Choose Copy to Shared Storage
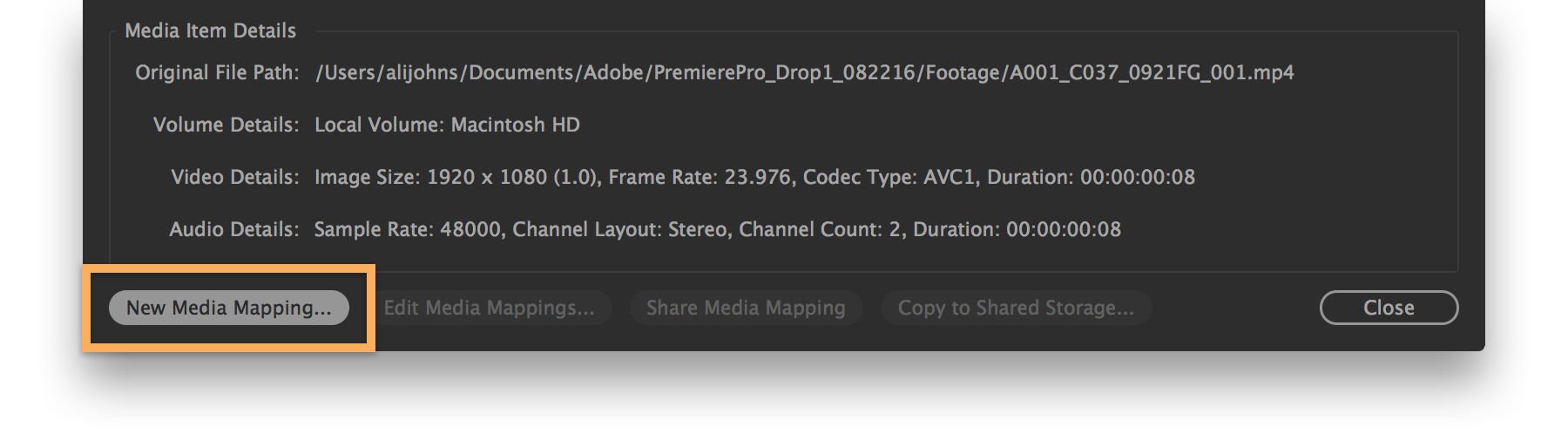The height and width of the screenshot is (434, 1568). pos(1016,308)
